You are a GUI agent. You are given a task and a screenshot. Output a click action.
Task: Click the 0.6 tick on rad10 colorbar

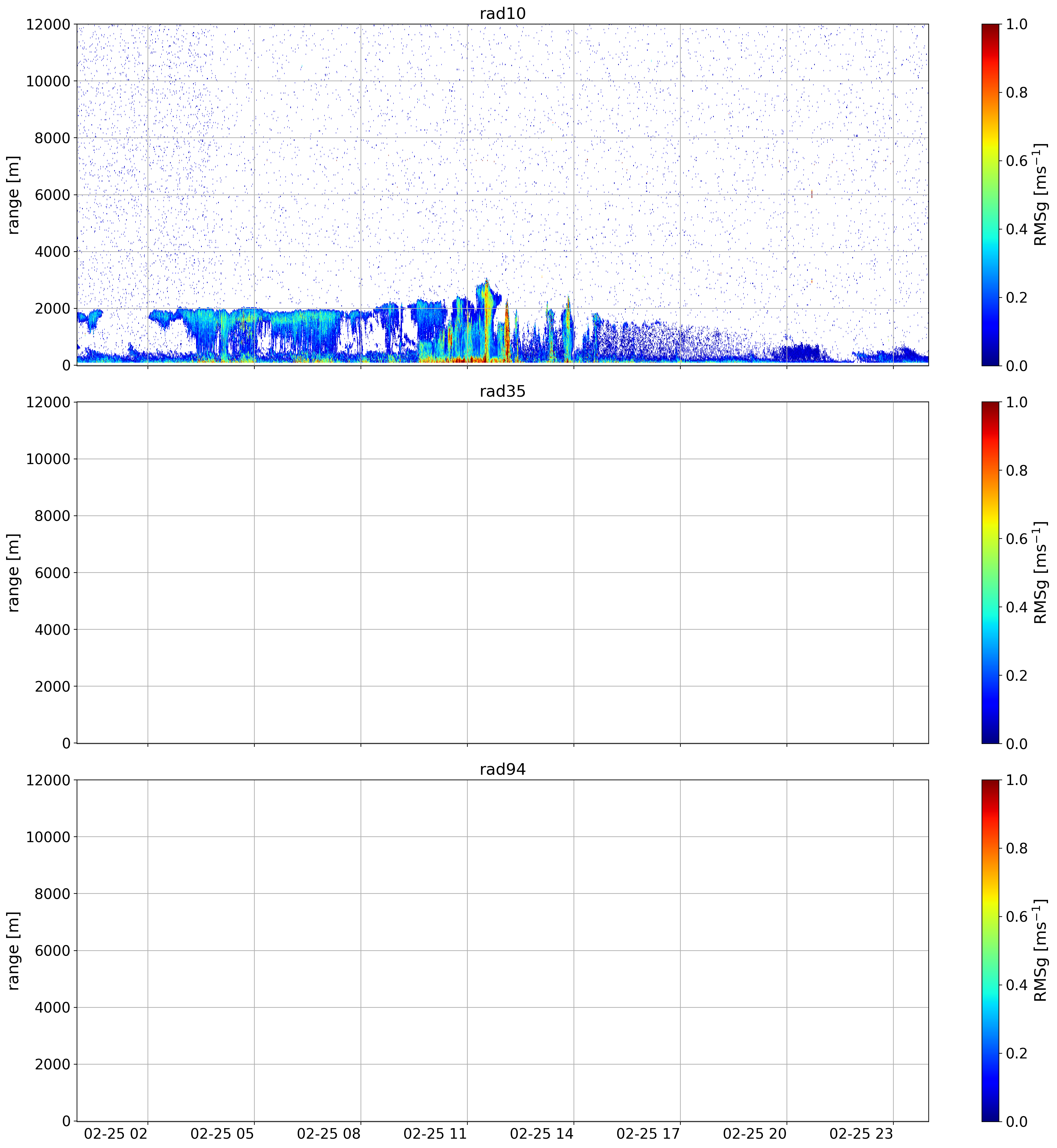1016,161
